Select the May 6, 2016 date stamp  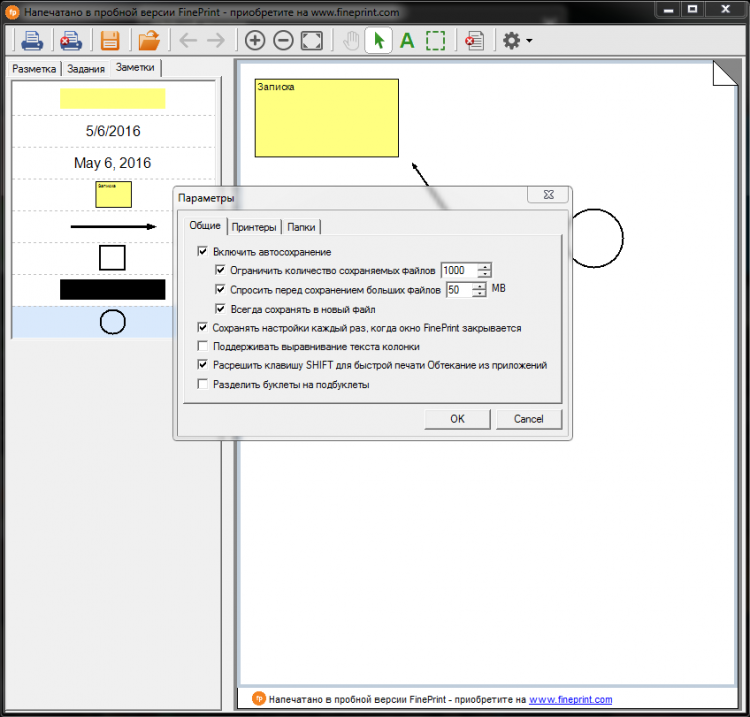[x=112, y=163]
